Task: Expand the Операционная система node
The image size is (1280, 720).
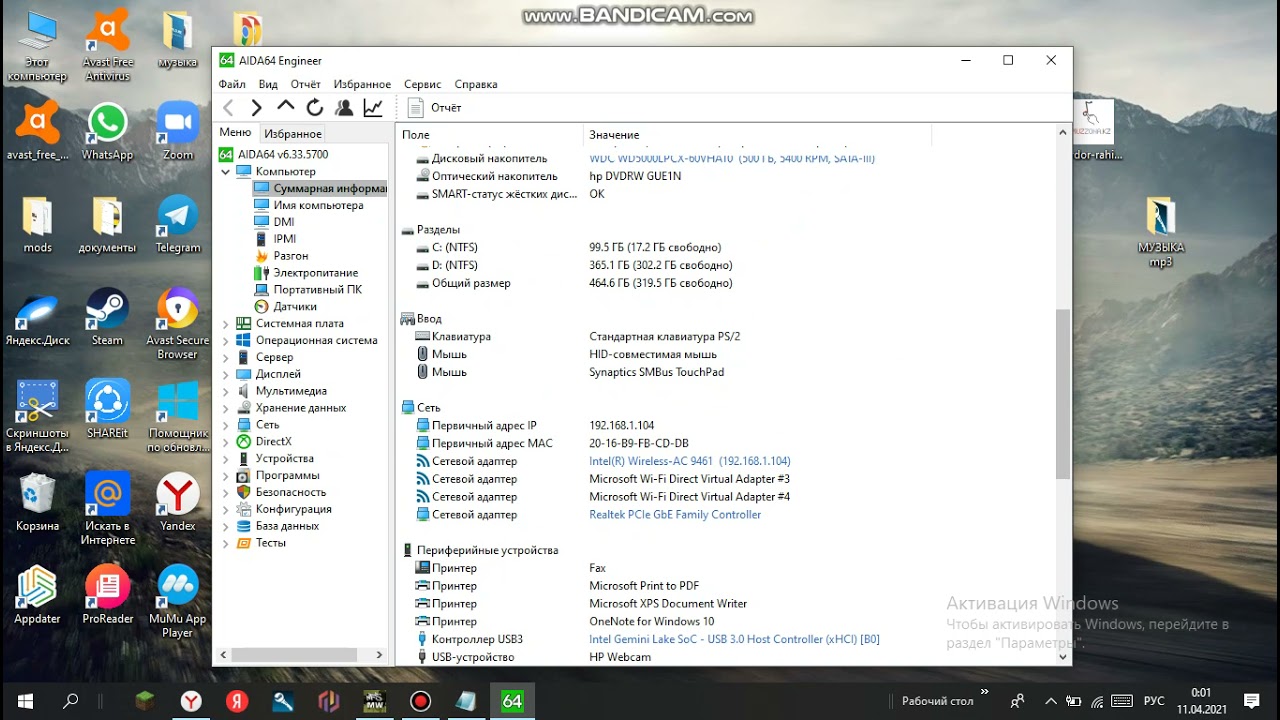Action: 226,341
